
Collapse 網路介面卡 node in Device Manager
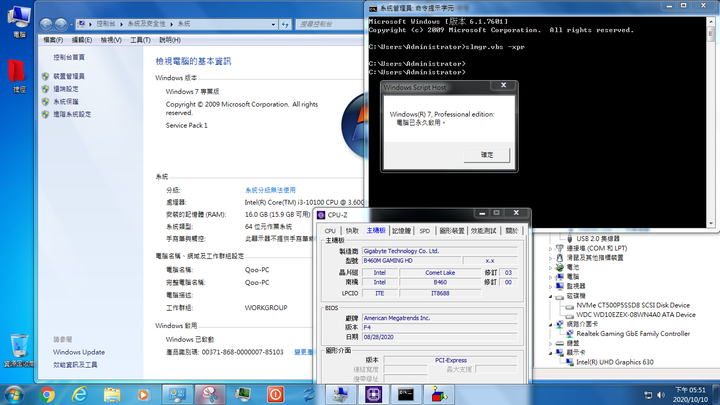coord(550,324)
